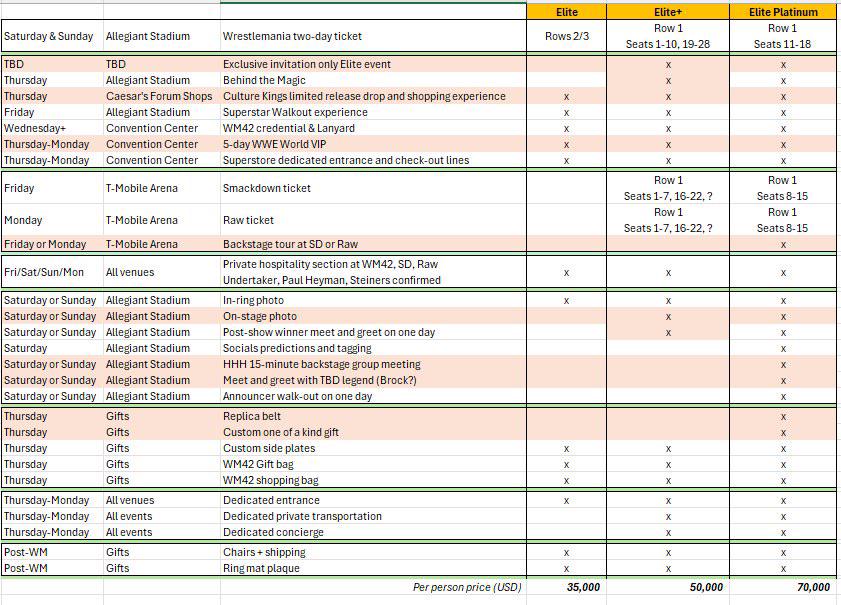Click the WM42 Gift bag cell
Image resolution: width=841 pixels, height=605 pixels.
373,464
